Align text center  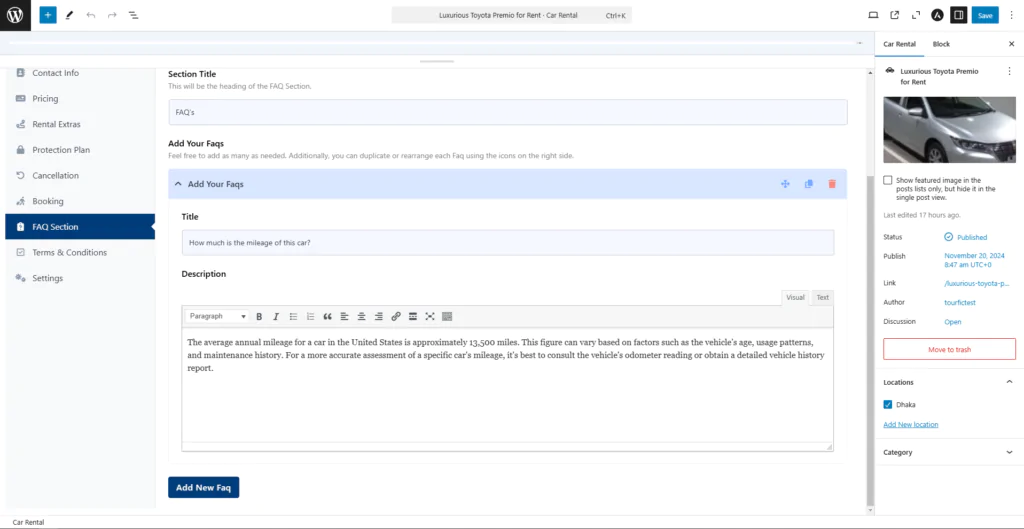(x=361, y=316)
